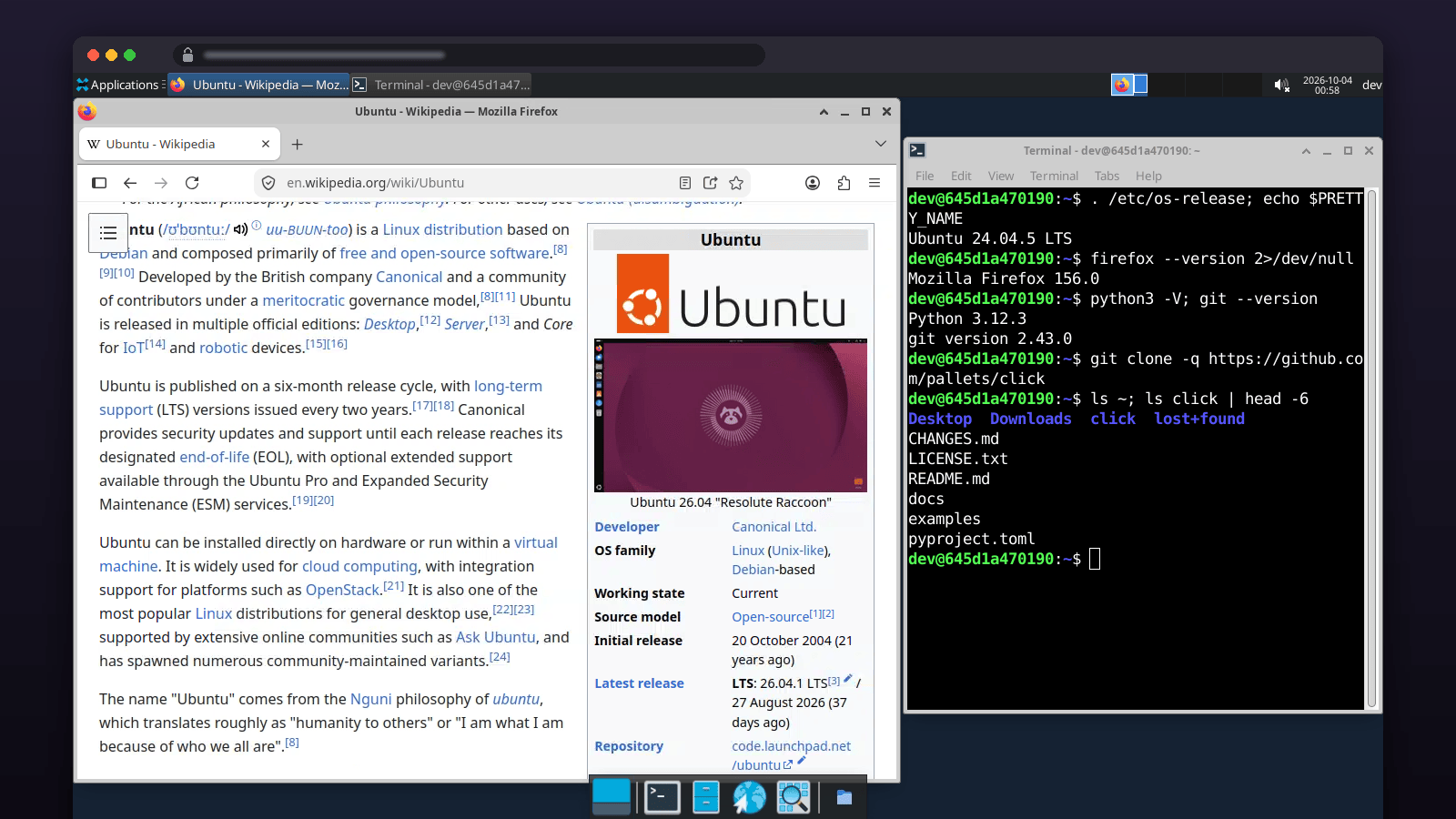Click the Ask Ubuntu link

pos(496,637)
